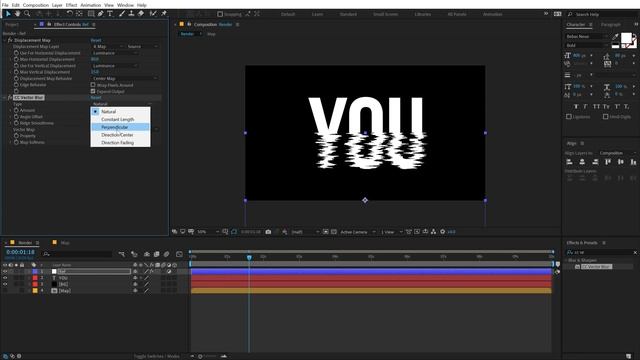Image resolution: width=640 pixels, height=360 pixels.
Task: Choose Direction Fading from Type list
Action: point(120,143)
